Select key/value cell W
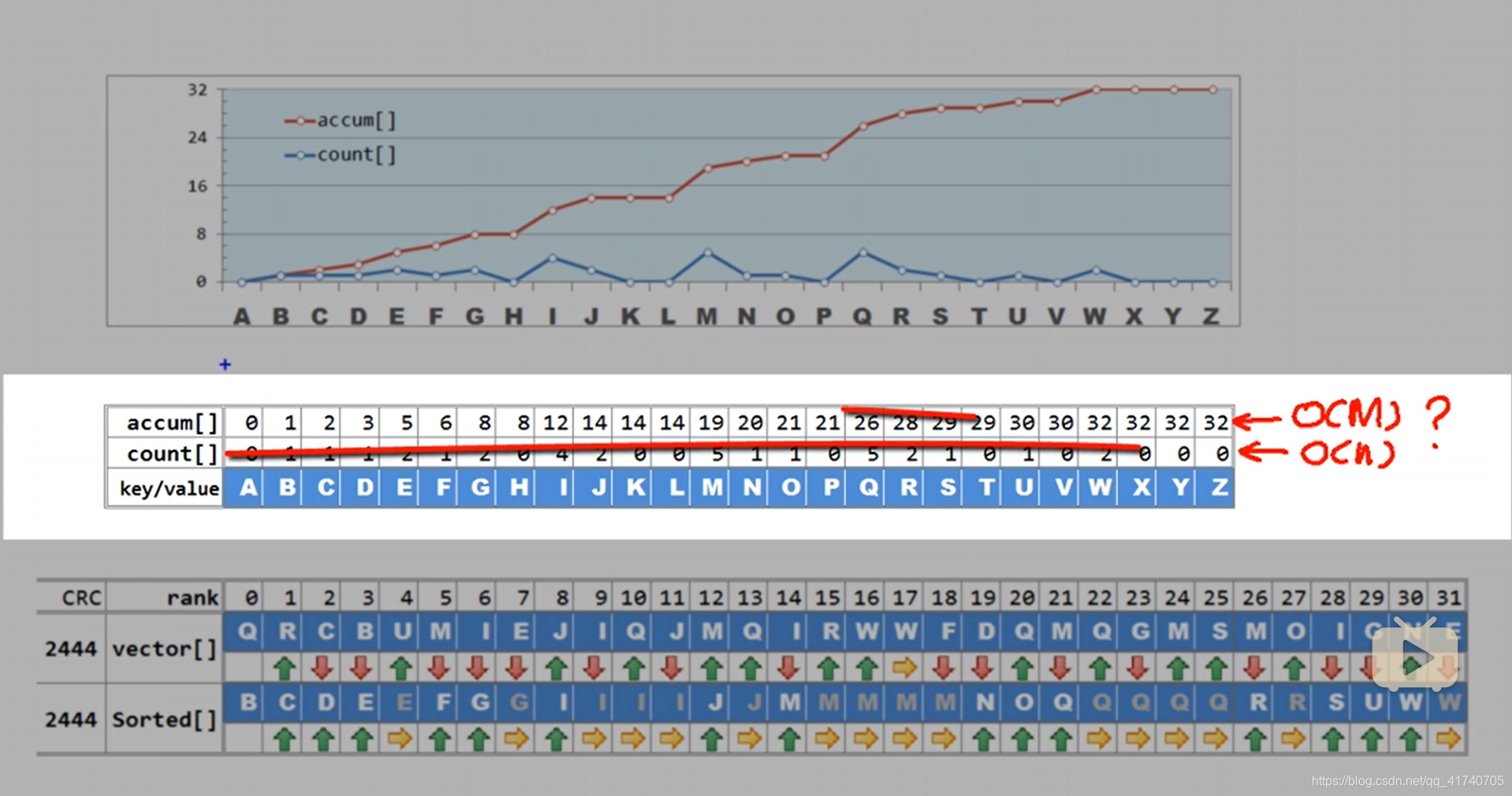Viewport: 1512px width, 796px height. [1099, 488]
